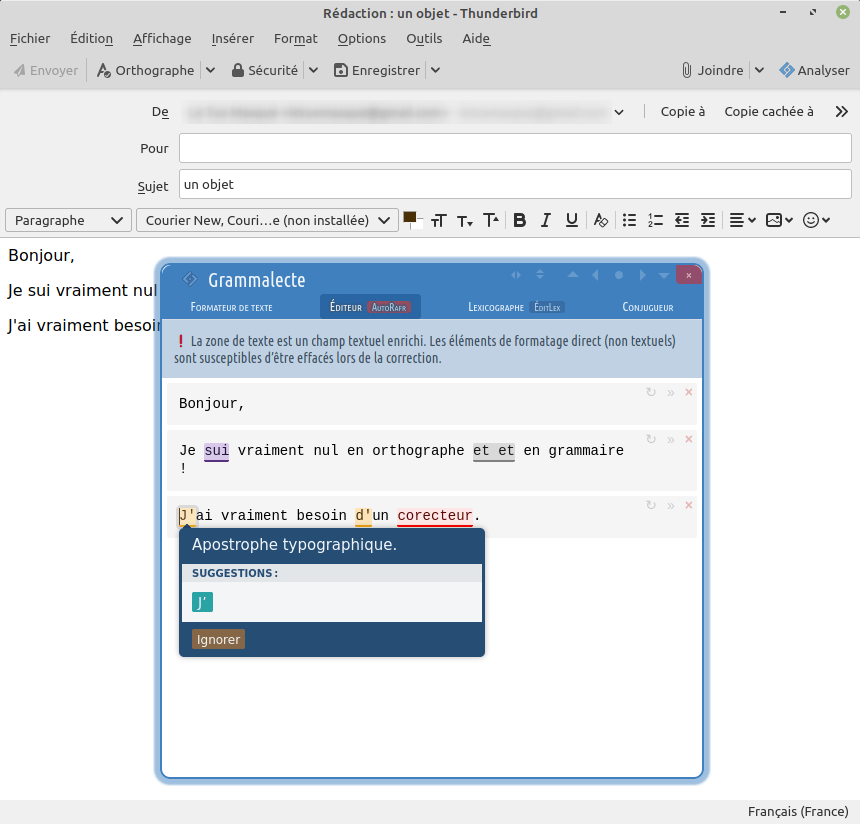Viewport: 860px width, 824px height.
Task: Toggle bold formatting
Action: (x=519, y=220)
